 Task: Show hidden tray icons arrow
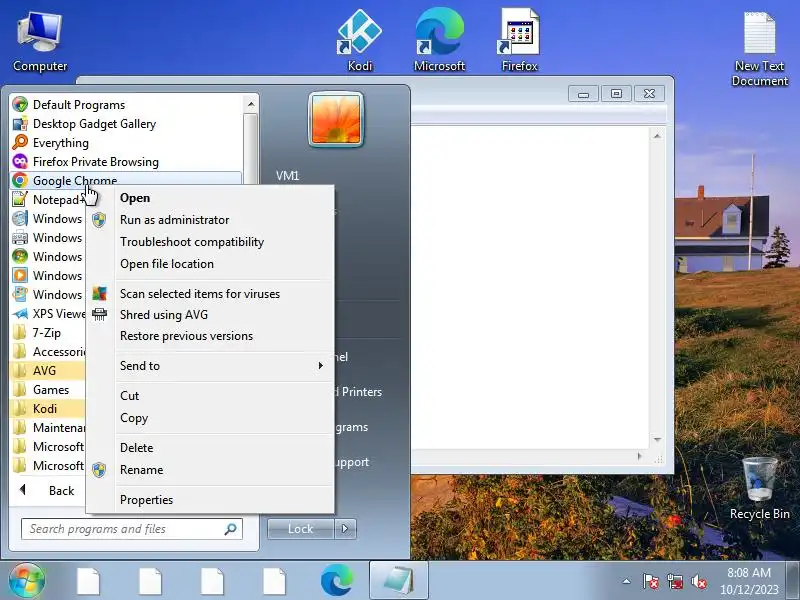pyautogui.click(x=627, y=581)
